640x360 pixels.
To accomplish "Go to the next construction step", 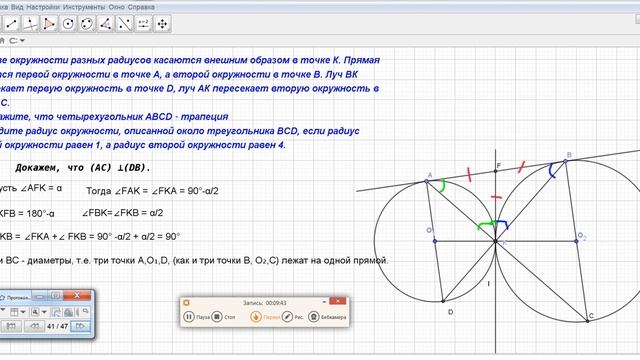I will (x=80, y=326).
